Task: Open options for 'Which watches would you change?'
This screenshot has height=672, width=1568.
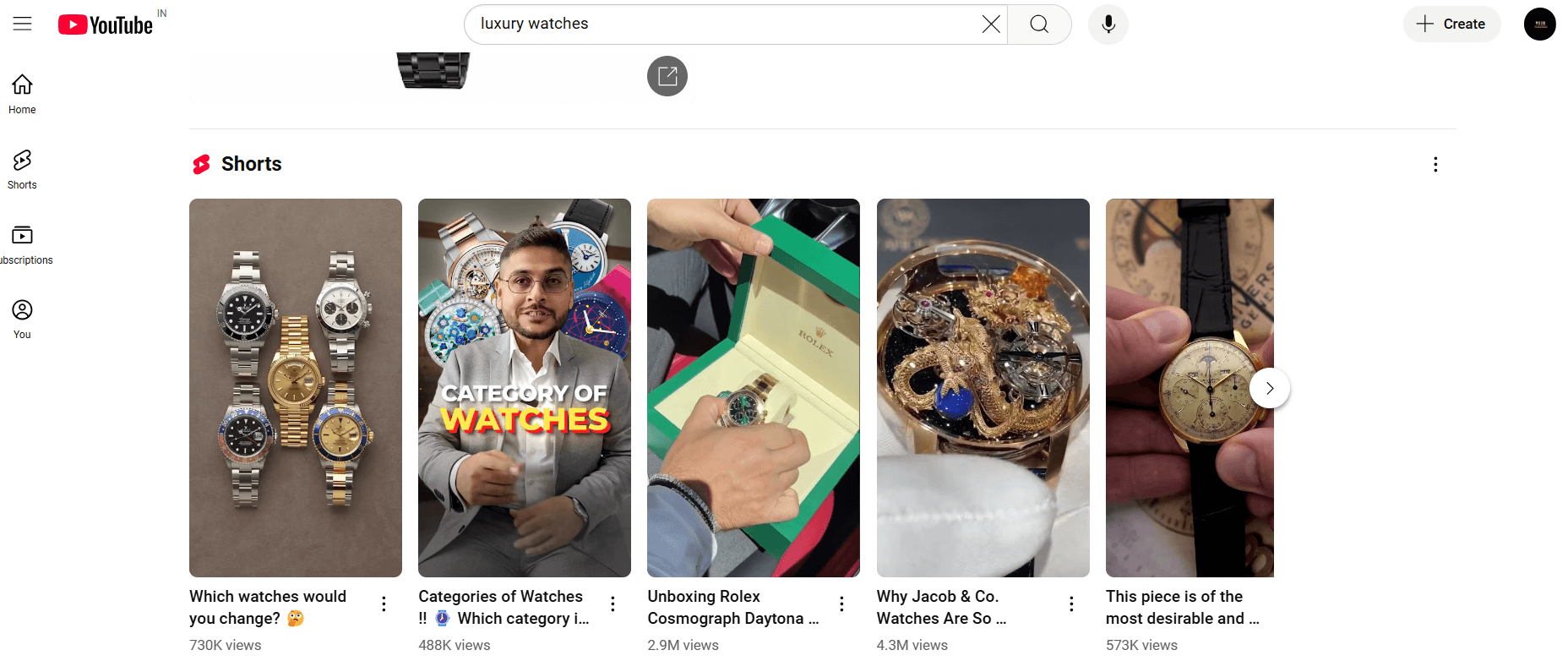Action: point(384,604)
